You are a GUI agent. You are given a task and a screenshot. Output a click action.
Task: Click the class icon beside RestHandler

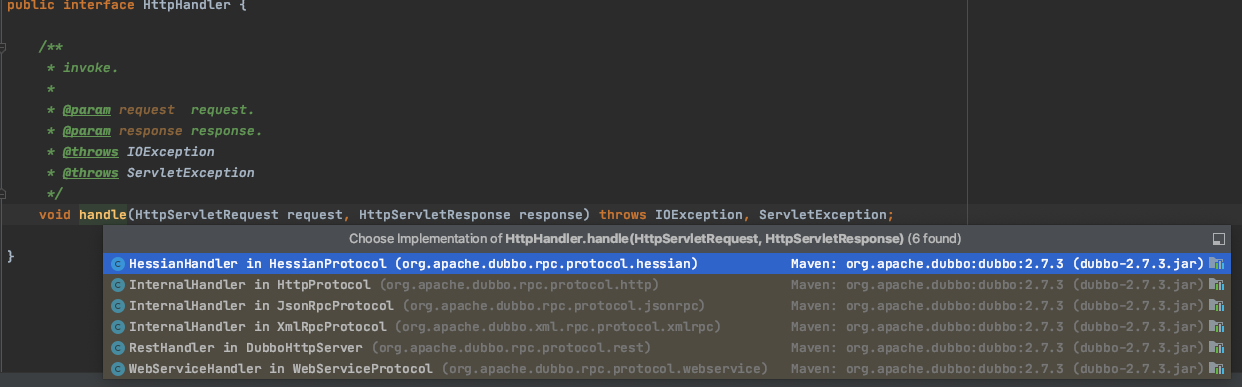tap(118, 348)
